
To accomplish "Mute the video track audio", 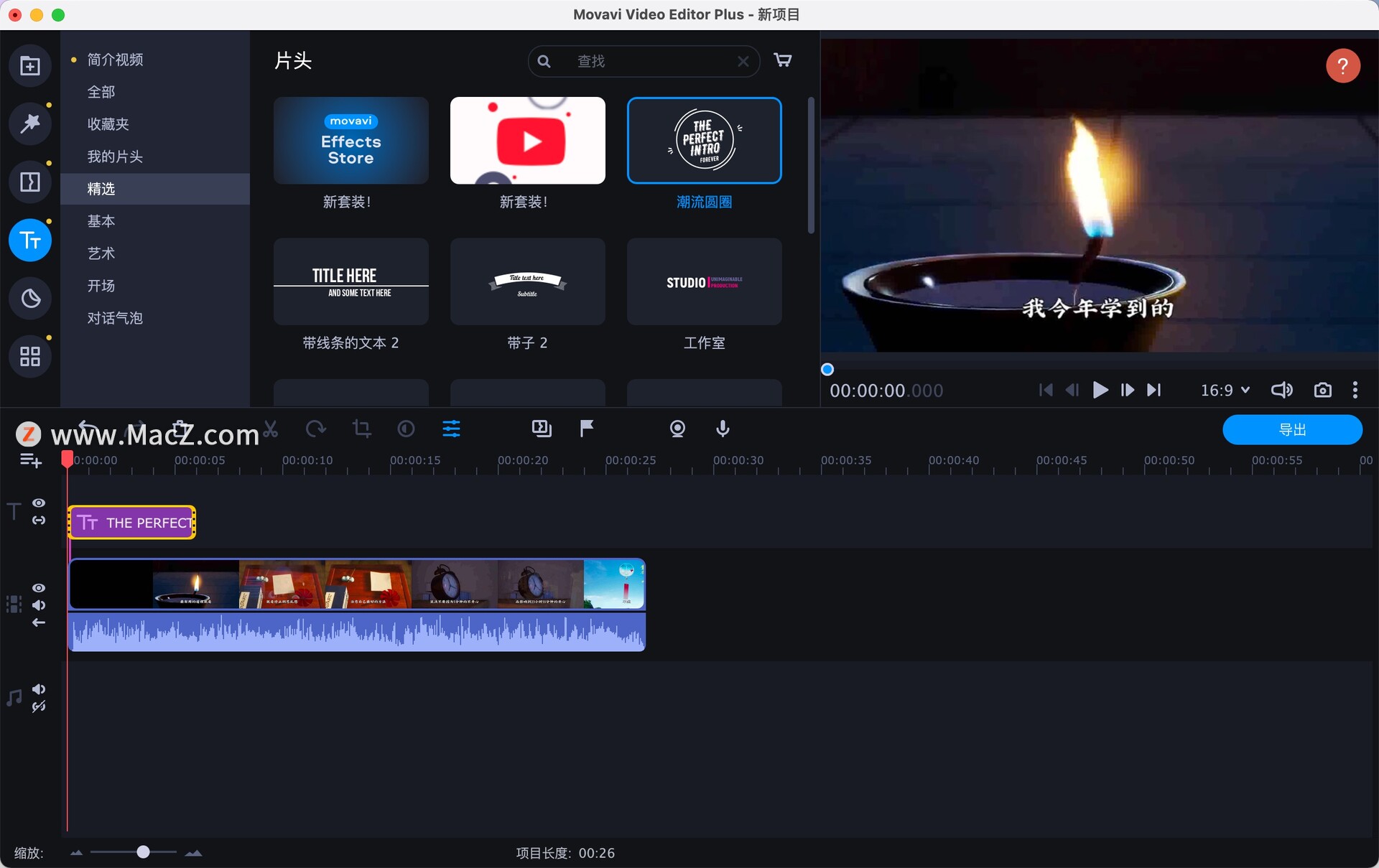I will [x=39, y=605].
